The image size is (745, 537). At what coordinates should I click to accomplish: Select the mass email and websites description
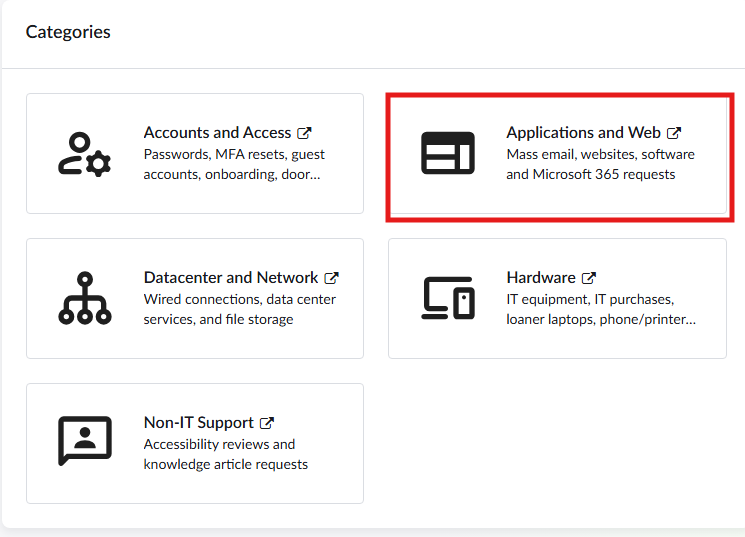coord(600,165)
